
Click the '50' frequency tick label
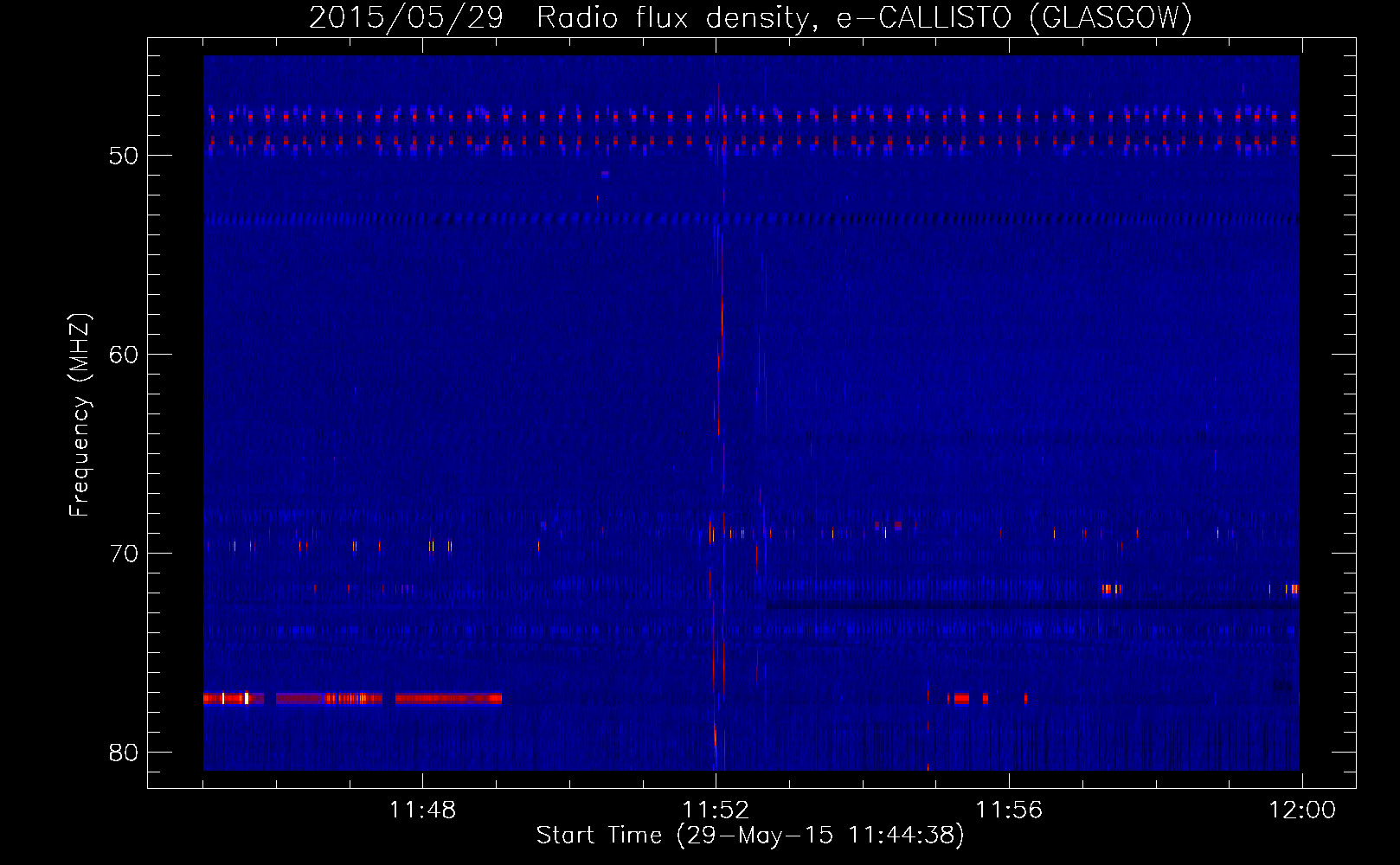point(124,156)
